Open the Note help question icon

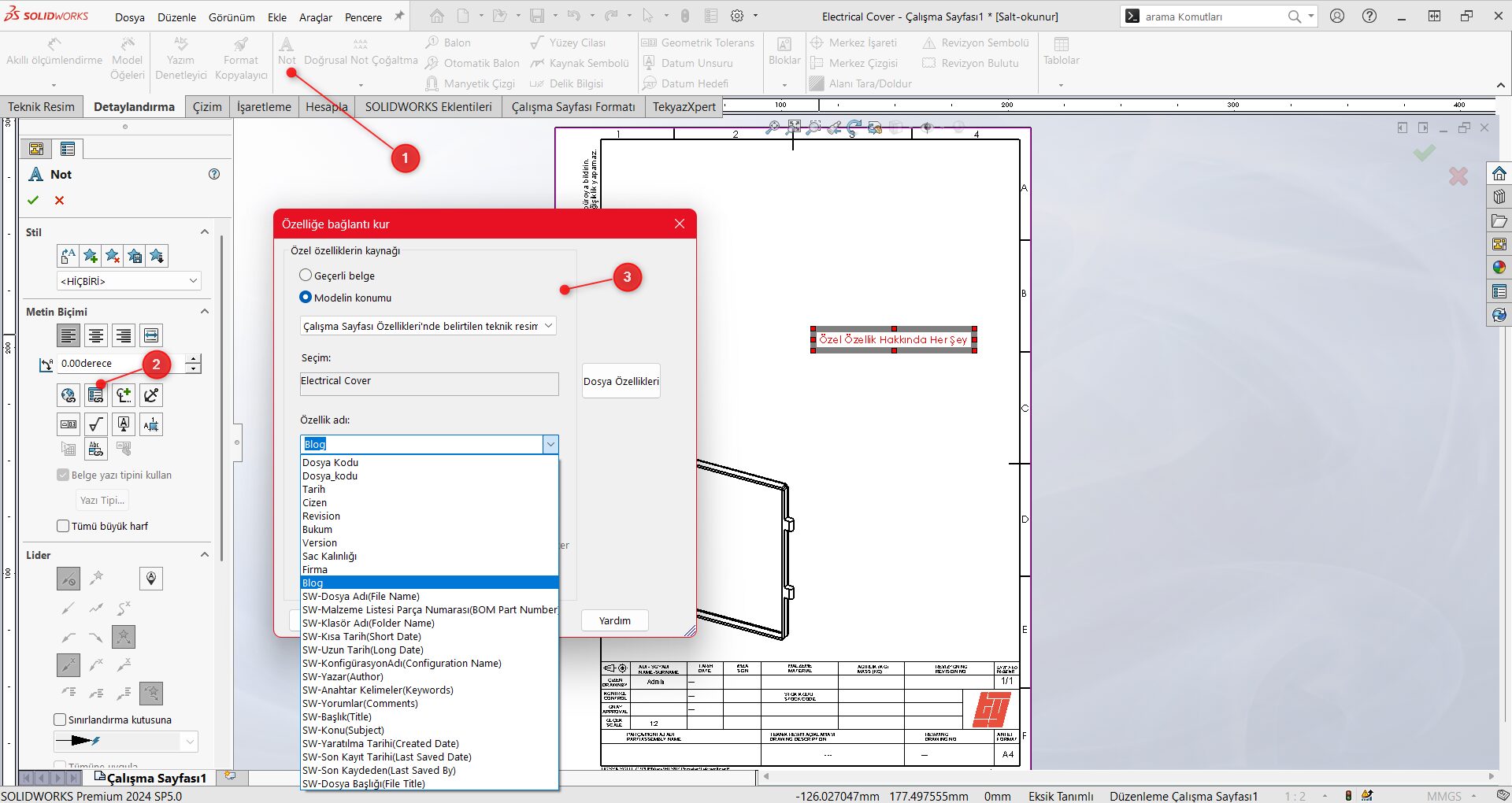(x=214, y=174)
